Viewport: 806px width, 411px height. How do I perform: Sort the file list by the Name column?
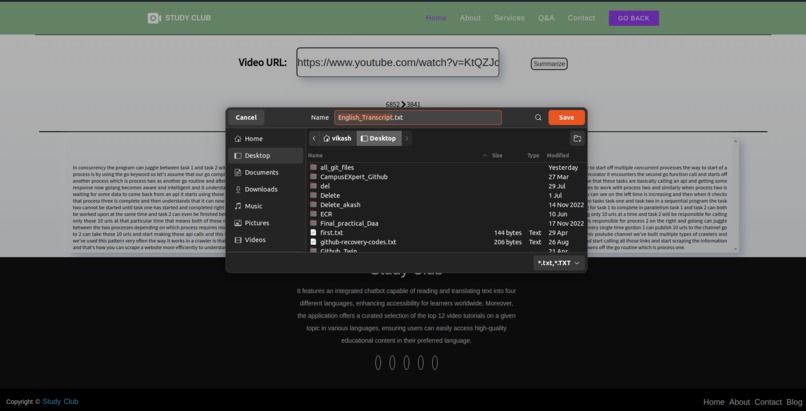point(316,155)
